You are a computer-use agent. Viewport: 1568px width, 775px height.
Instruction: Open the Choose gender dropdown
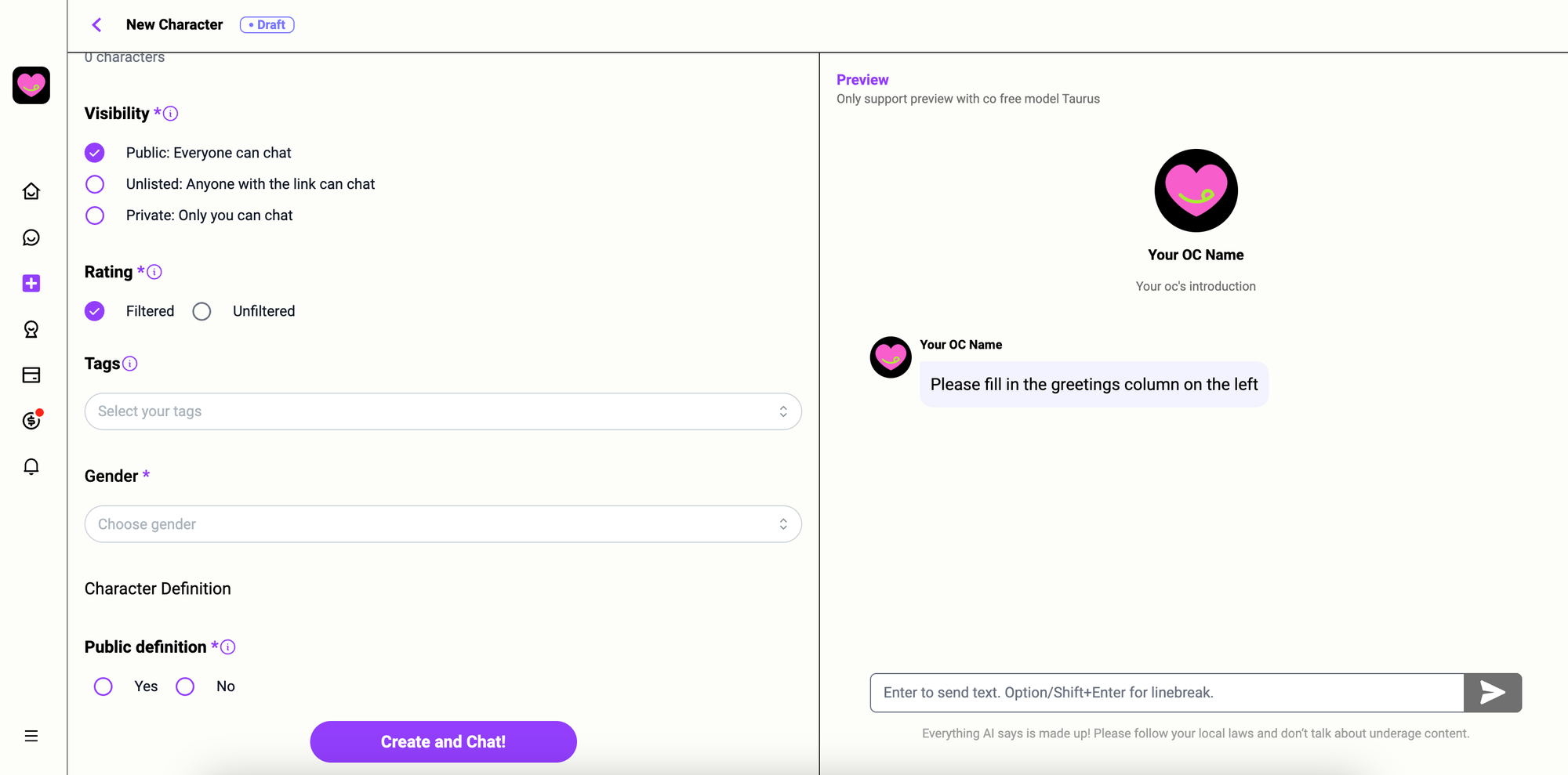point(443,524)
